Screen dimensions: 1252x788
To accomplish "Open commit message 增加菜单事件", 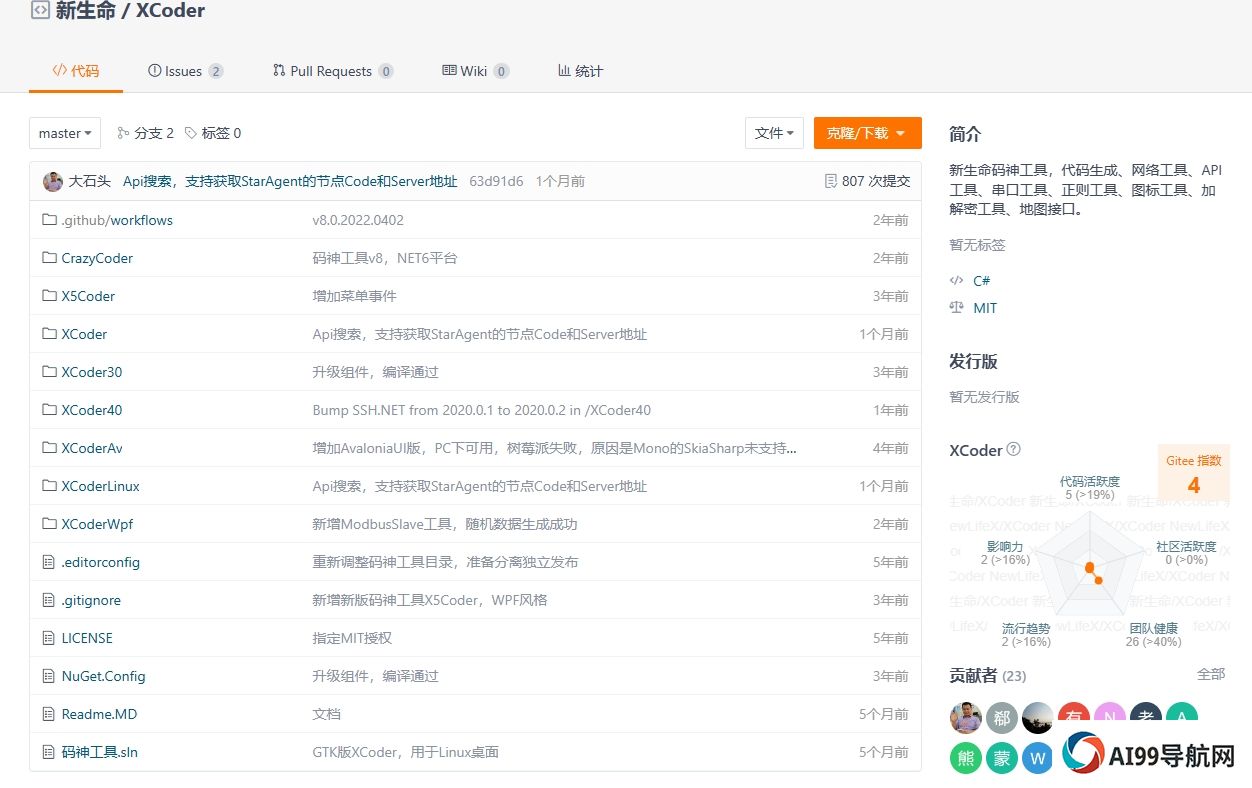I will (355, 296).
